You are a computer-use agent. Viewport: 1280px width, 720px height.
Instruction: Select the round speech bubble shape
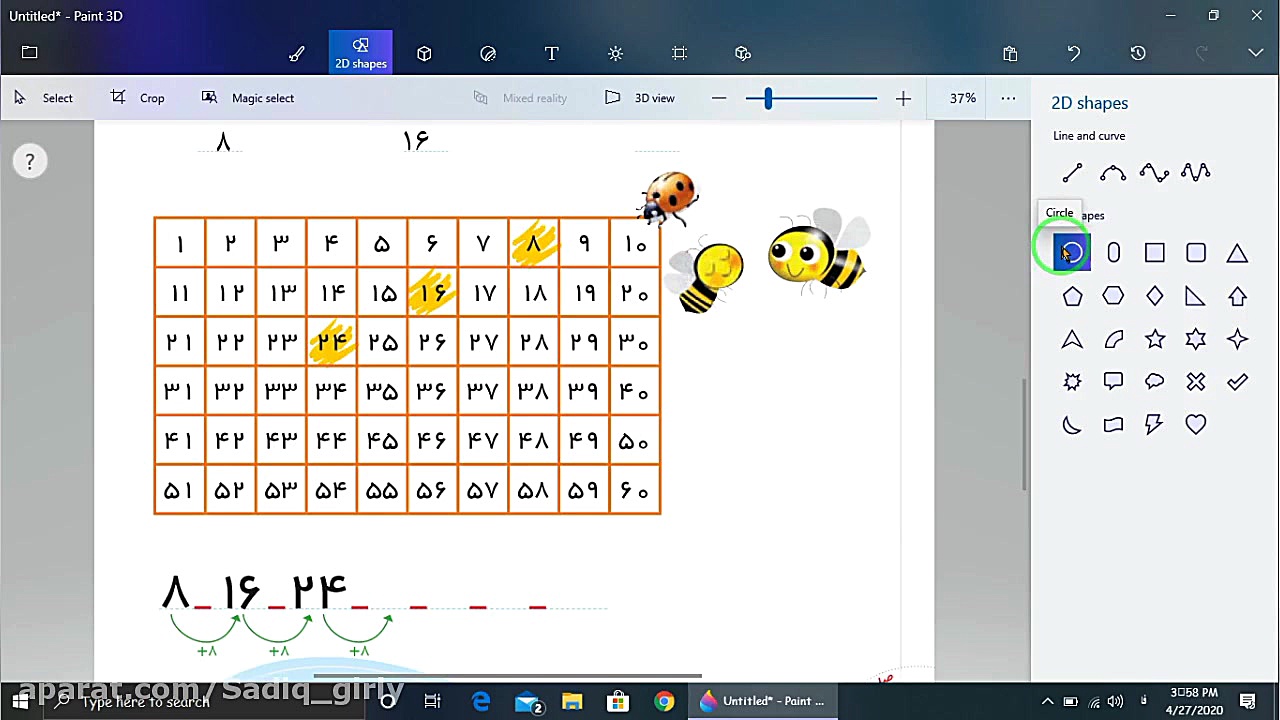[x=1155, y=382]
